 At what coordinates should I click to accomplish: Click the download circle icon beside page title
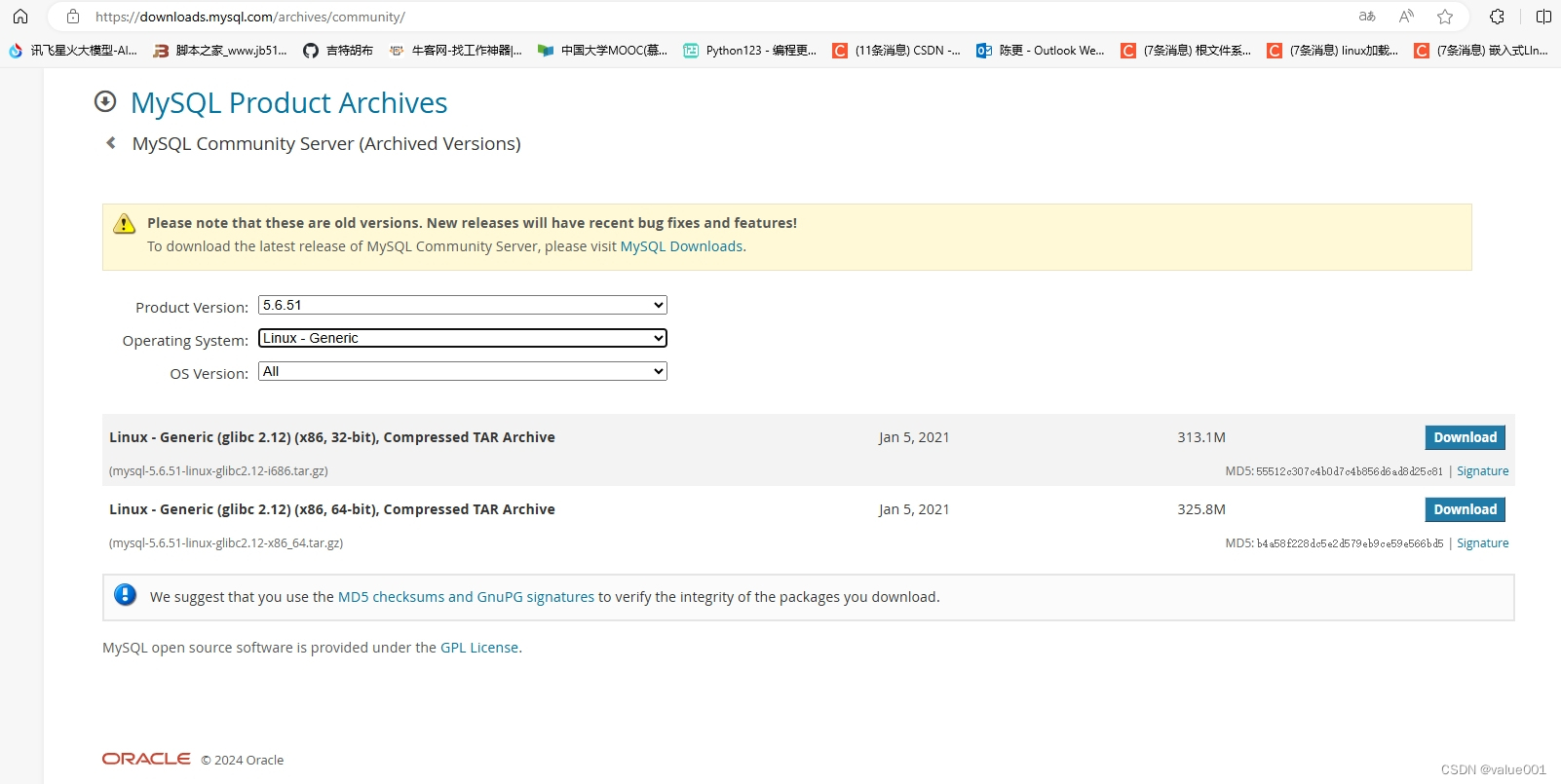point(105,101)
